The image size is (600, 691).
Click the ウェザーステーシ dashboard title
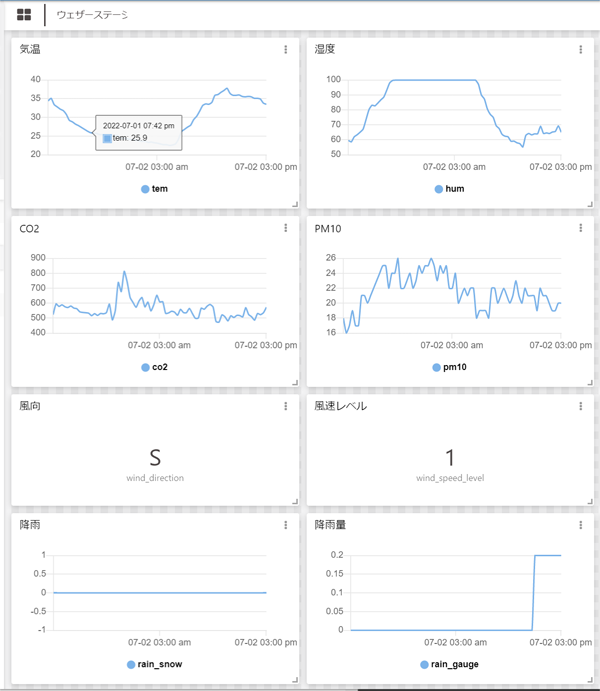(92, 15)
